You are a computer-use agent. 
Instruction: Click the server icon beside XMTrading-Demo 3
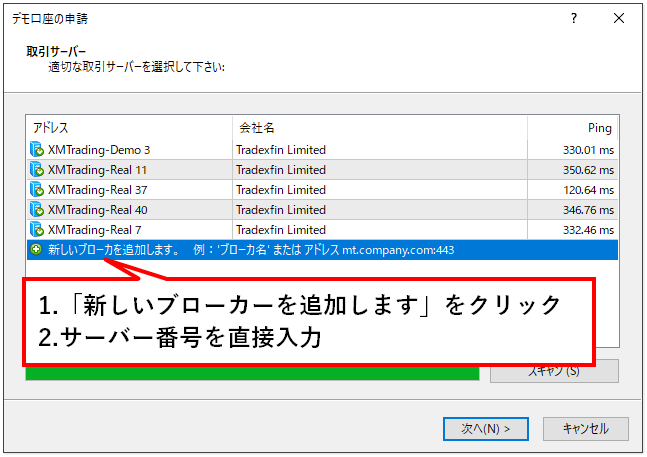point(37,149)
